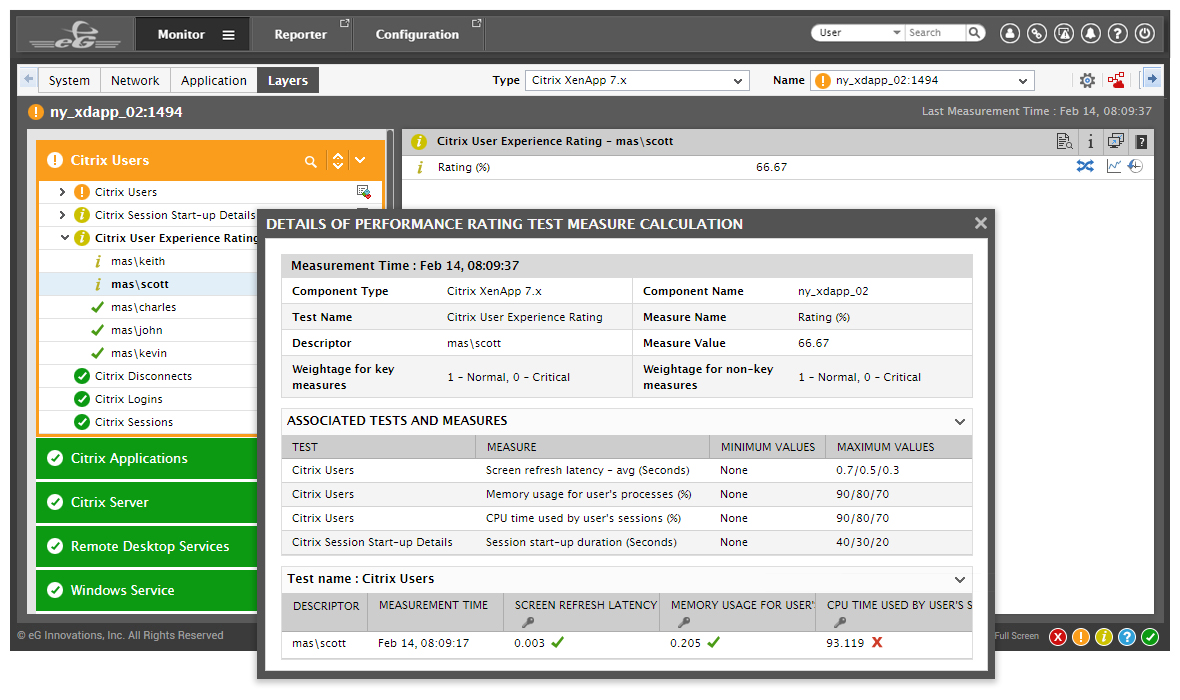Select the mas\charles descriptor
This screenshot has height=700, width=1180.
[144, 307]
